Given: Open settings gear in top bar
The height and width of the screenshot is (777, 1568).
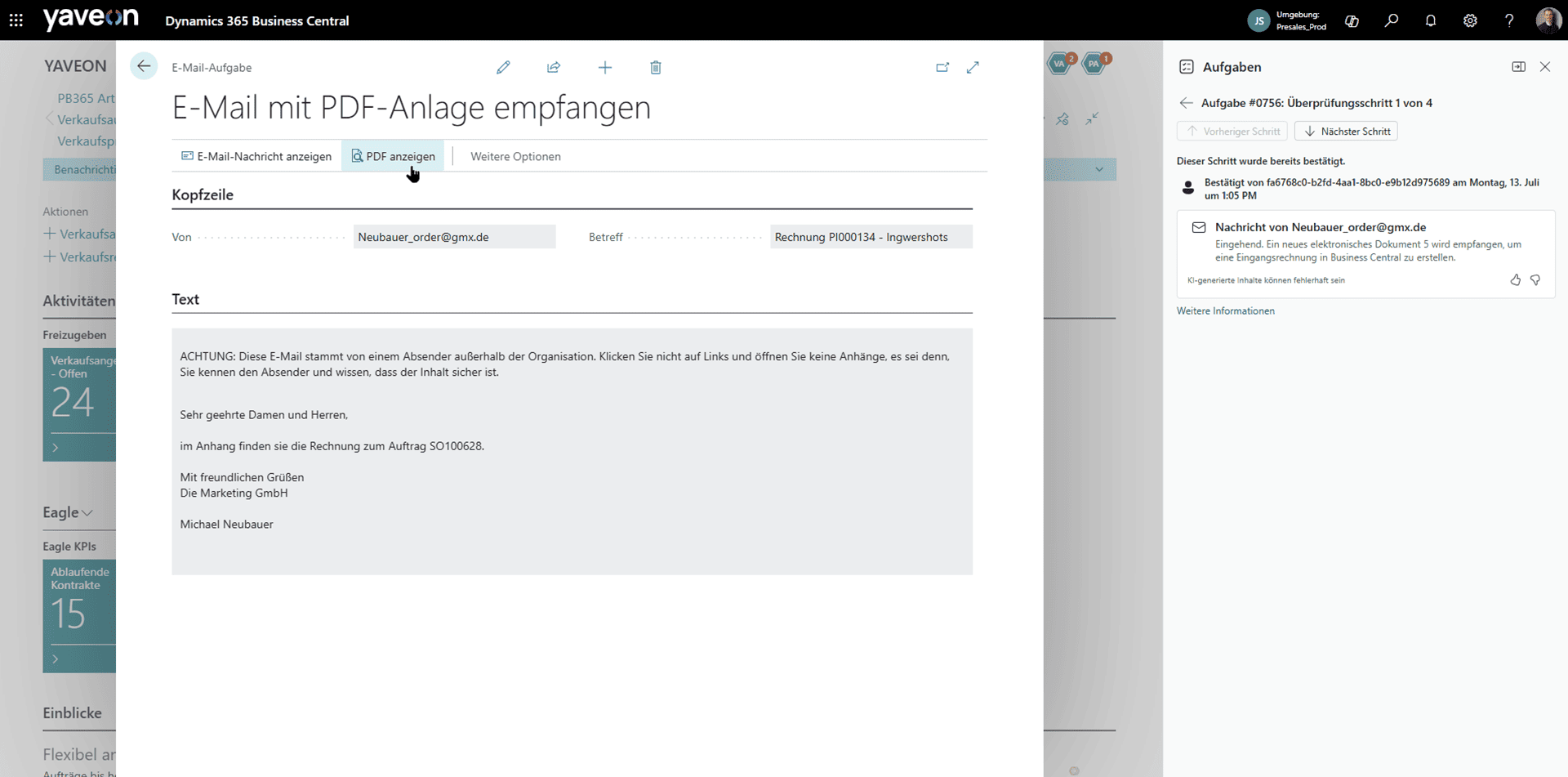Looking at the screenshot, I should click(x=1470, y=20).
